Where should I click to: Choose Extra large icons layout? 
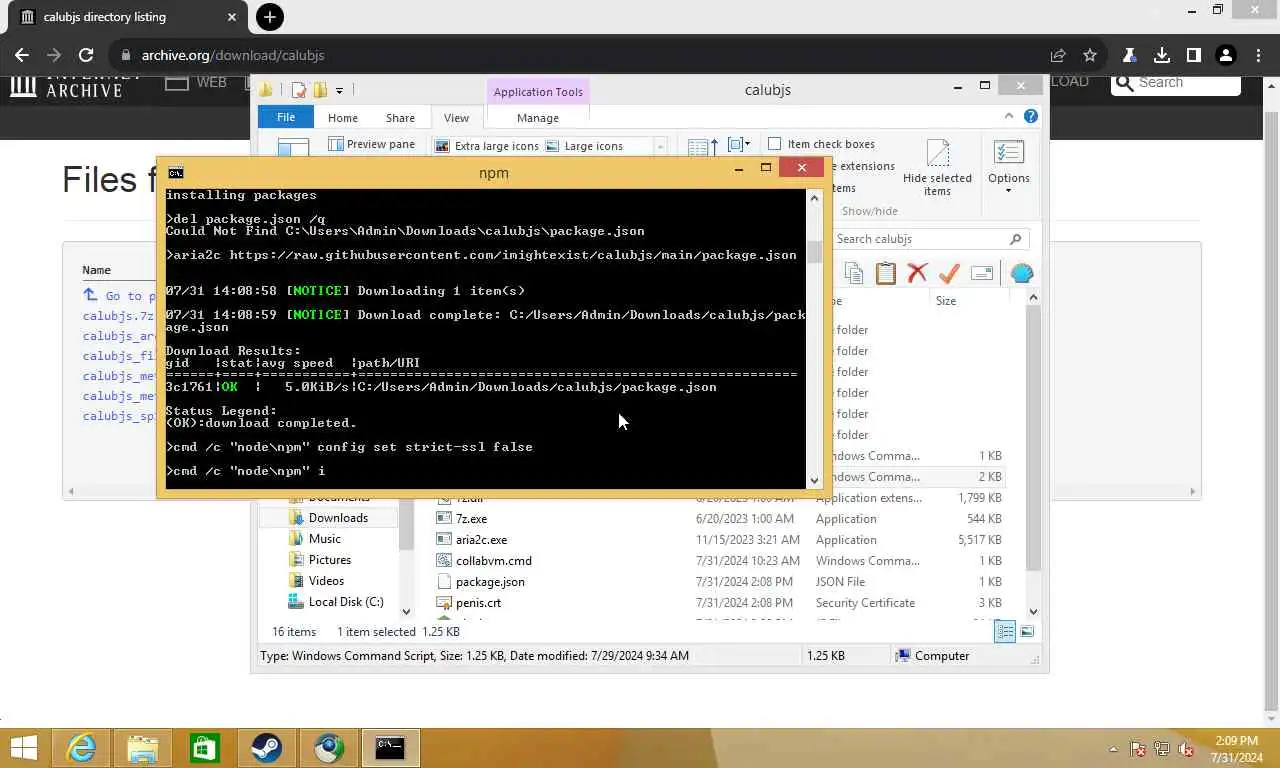click(x=487, y=146)
